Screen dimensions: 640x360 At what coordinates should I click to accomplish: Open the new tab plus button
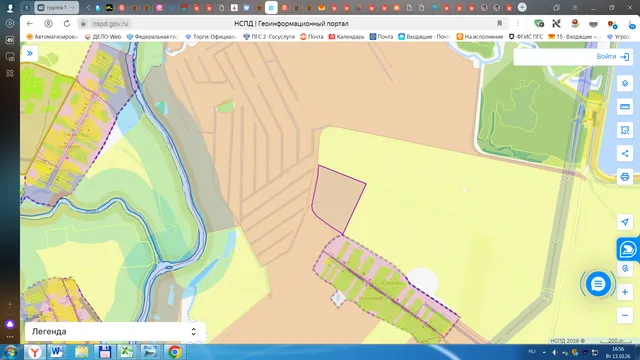pos(522,7)
